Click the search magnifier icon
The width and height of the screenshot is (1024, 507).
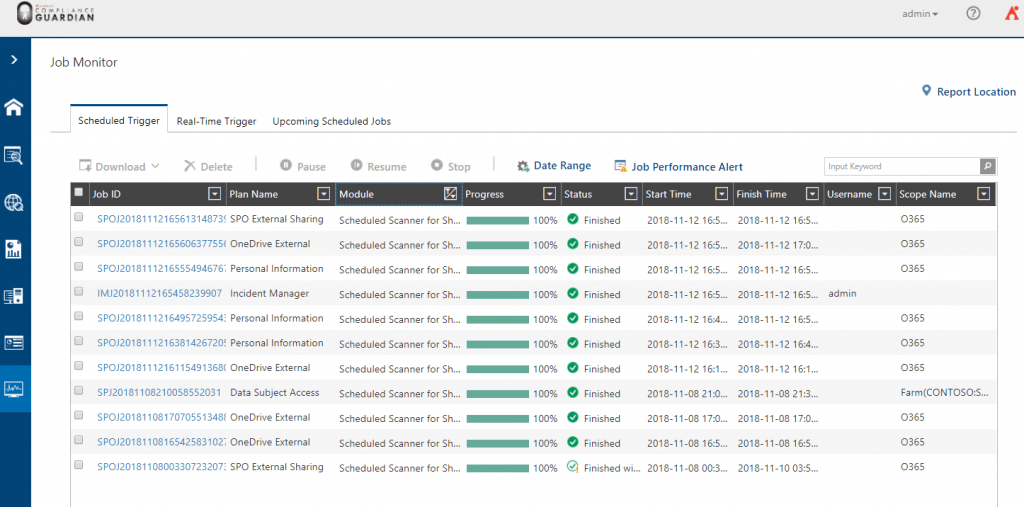tap(988, 167)
